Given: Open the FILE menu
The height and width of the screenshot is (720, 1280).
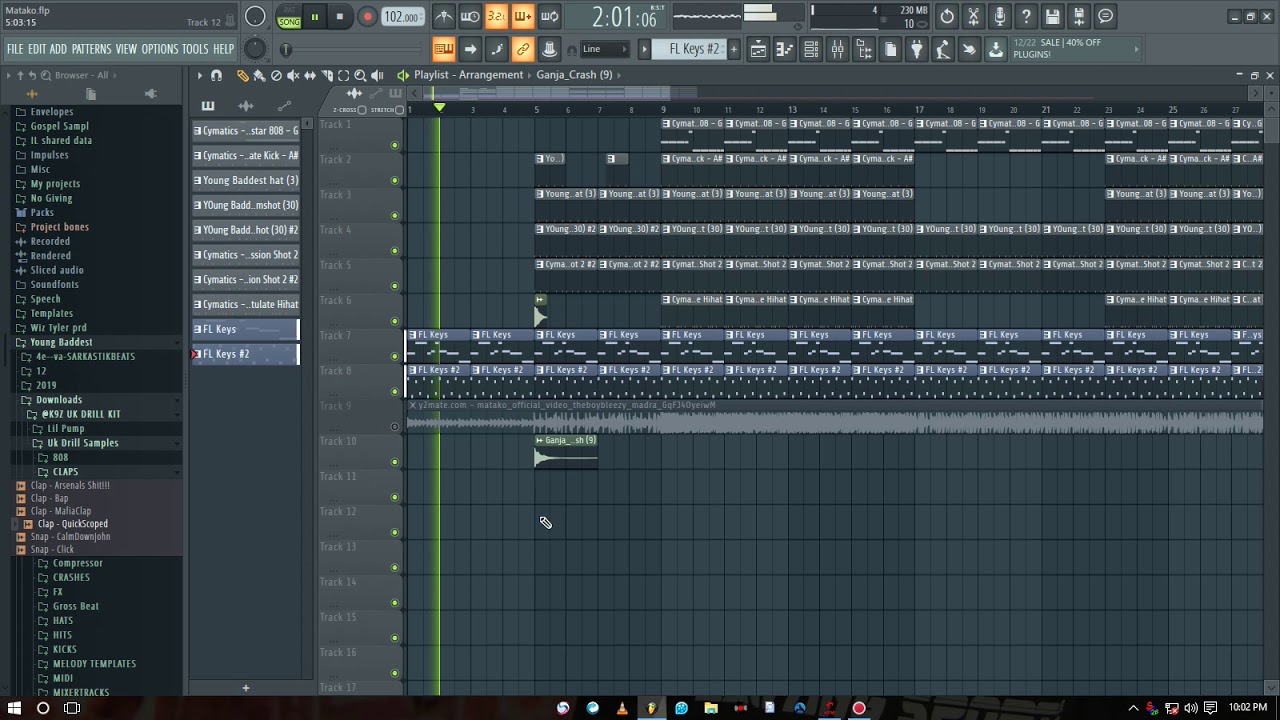Looking at the screenshot, I should 15,49.
